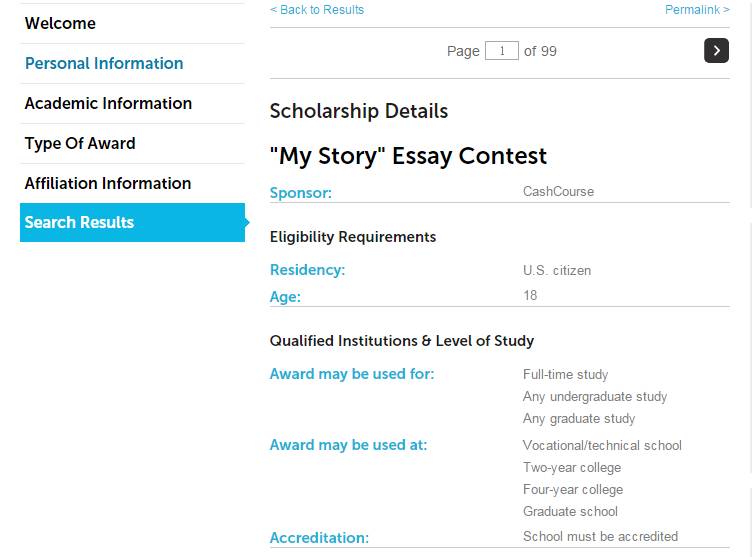
Task: Go to Type Of Award section
Action: pyautogui.click(x=80, y=143)
